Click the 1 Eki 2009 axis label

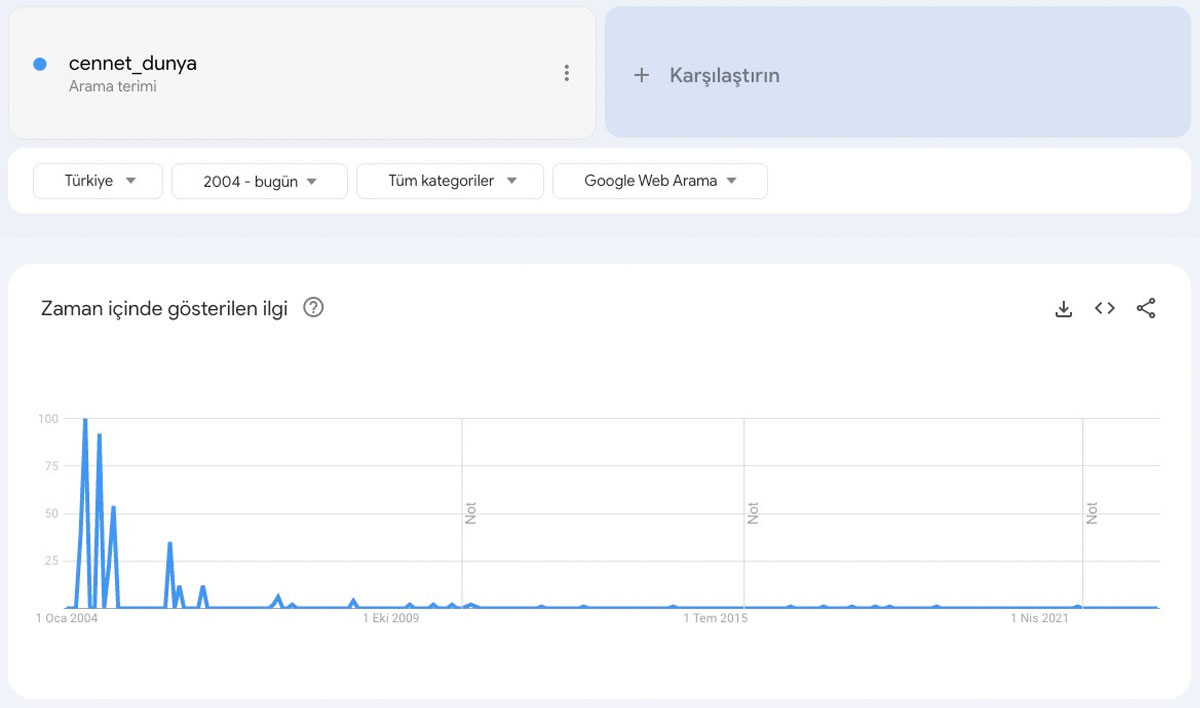391,618
